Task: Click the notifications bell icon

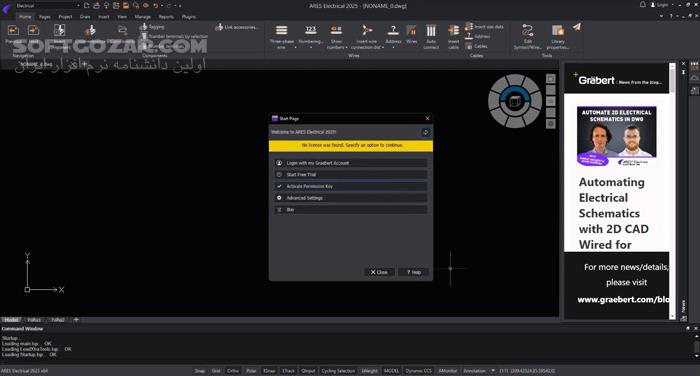Action: click(643, 5)
